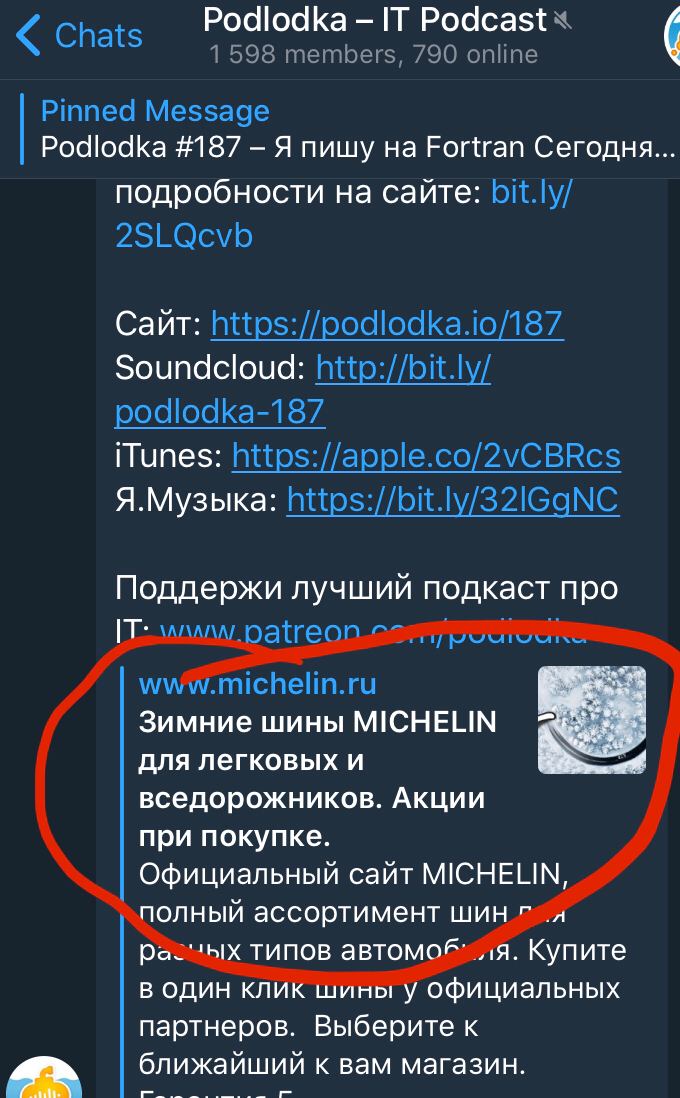The image size is (680, 1098).
Task: Click the Michelin winter tire thumbnail
Action: click(592, 720)
